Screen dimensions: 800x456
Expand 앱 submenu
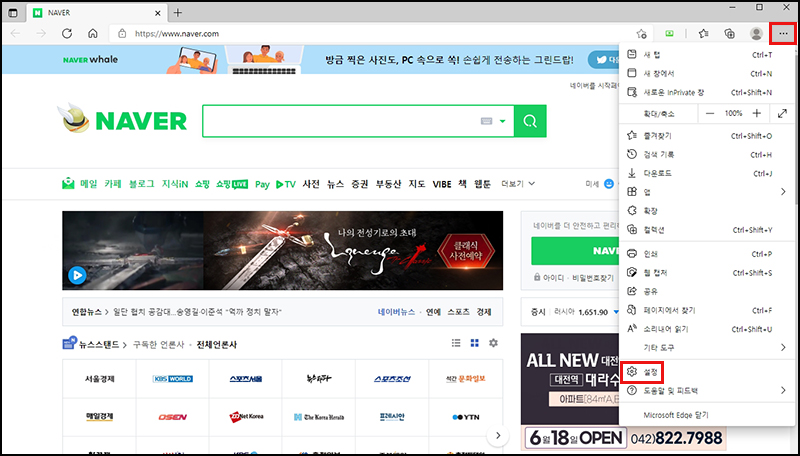click(709, 192)
